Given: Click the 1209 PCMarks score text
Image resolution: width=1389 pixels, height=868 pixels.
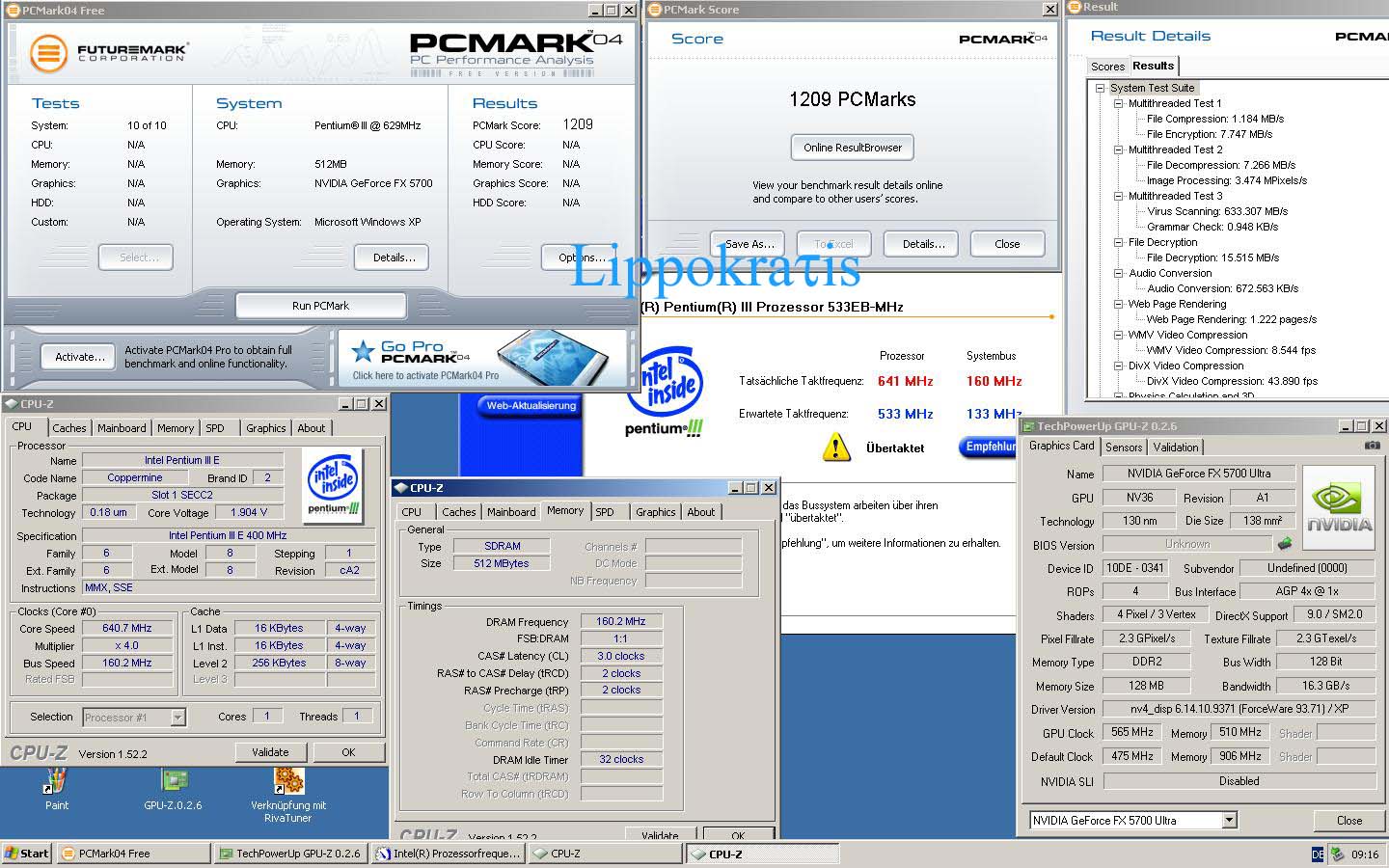Looking at the screenshot, I should point(853,99).
